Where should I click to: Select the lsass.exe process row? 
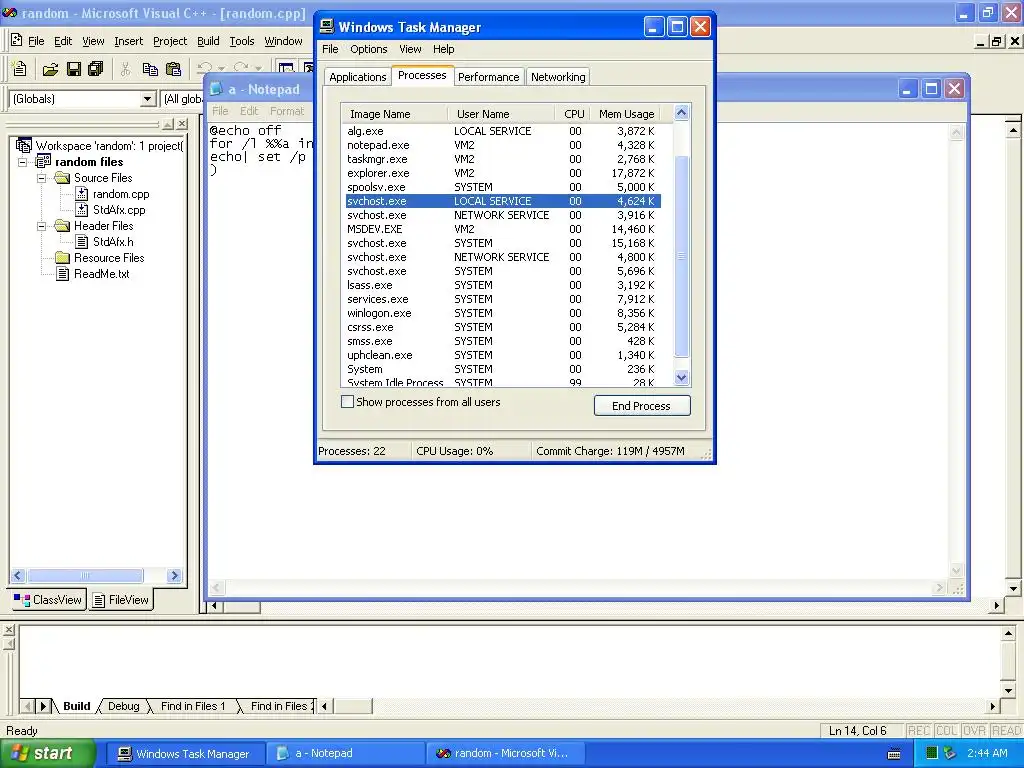pos(503,285)
